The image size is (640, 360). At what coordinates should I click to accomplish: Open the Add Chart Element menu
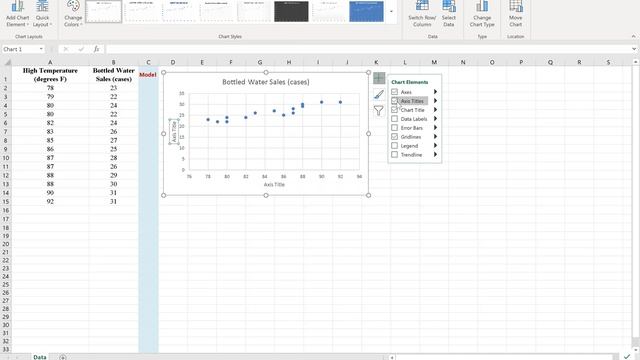tap(18, 14)
